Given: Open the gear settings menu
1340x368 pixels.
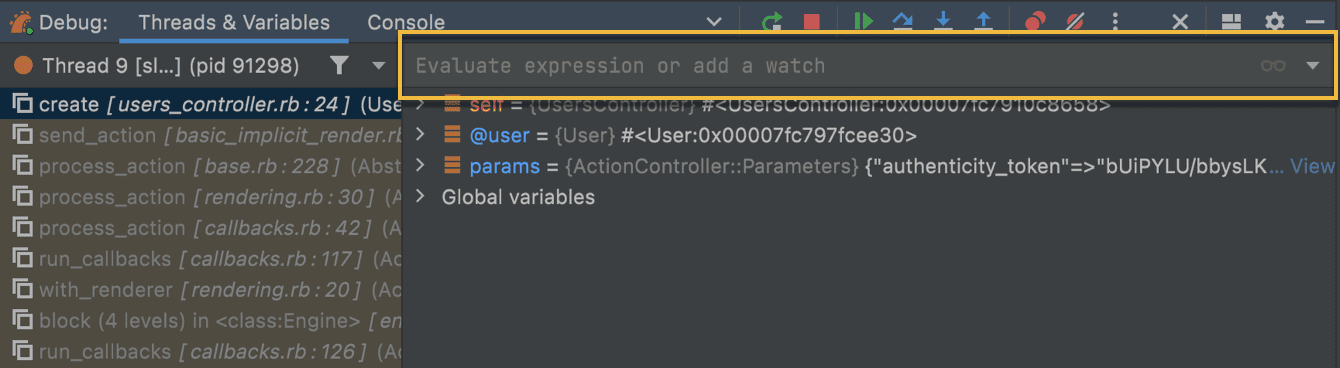Looking at the screenshot, I should point(1274,21).
